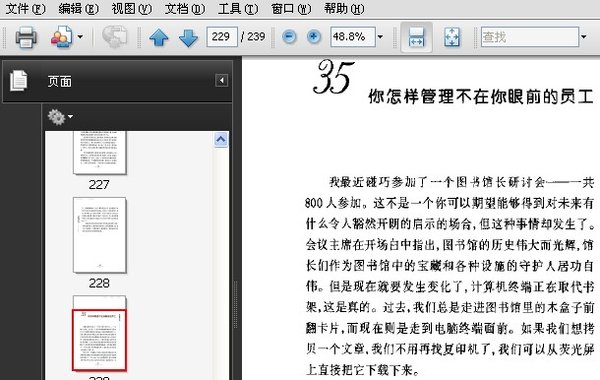The image size is (600, 380).
Task: Collapse the 页面 panel with arrow button
Action: (222, 80)
